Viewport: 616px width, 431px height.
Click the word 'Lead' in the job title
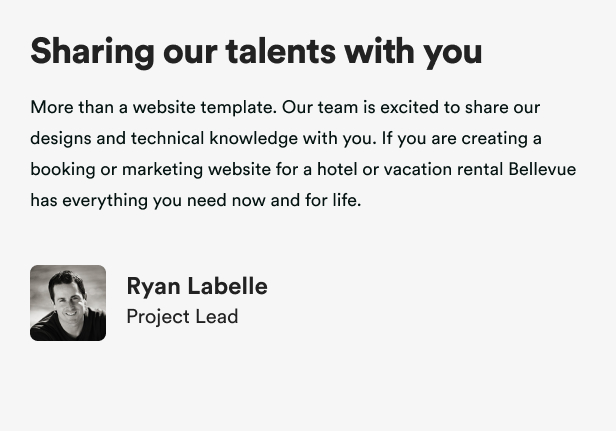coord(217,316)
